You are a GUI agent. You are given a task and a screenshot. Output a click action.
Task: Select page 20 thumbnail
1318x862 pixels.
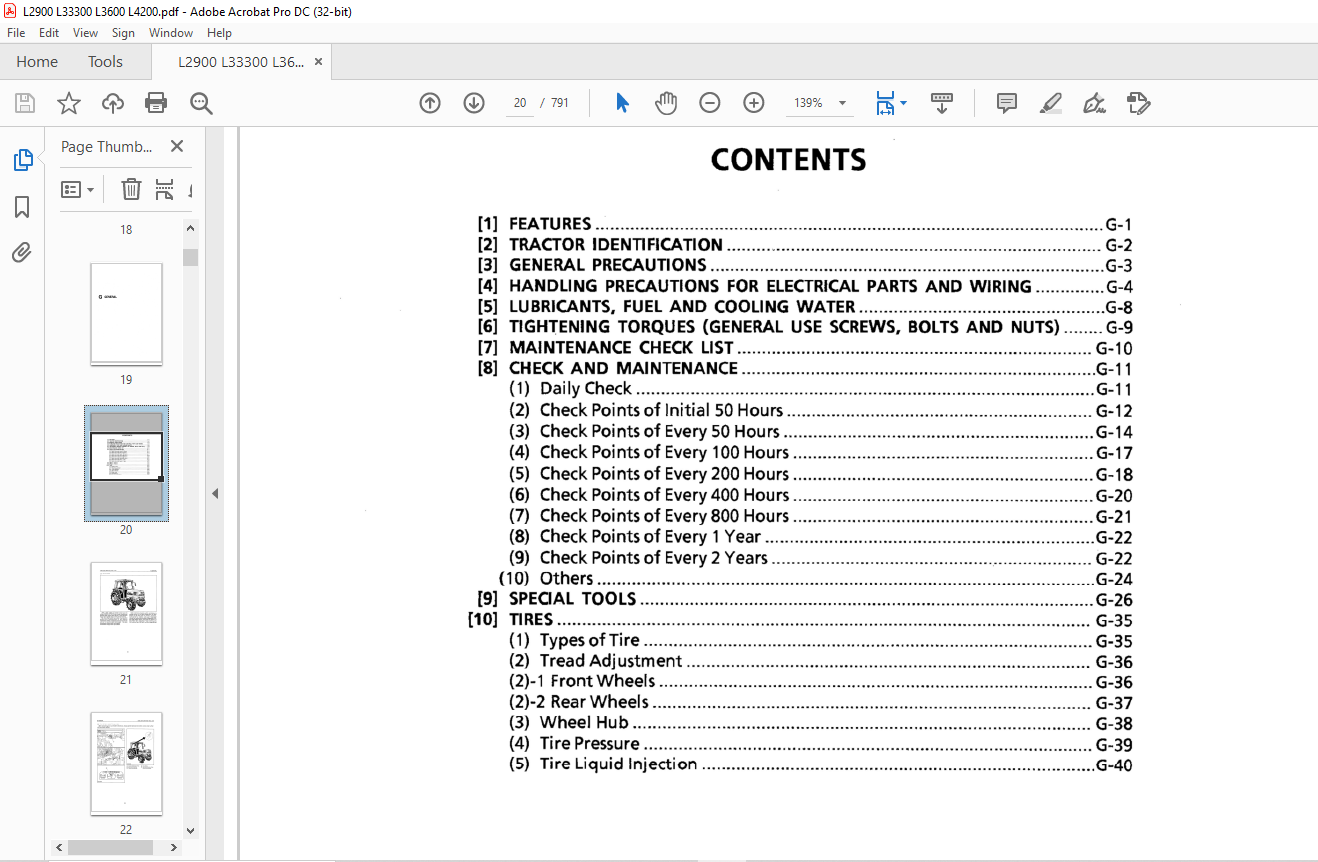[x=126, y=463]
